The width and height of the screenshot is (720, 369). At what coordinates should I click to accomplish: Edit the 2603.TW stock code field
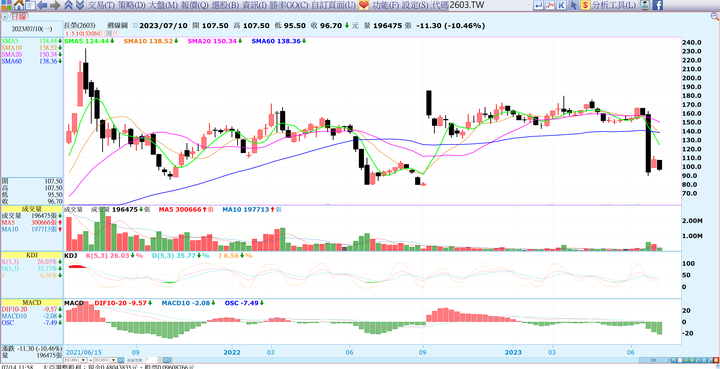click(x=489, y=6)
